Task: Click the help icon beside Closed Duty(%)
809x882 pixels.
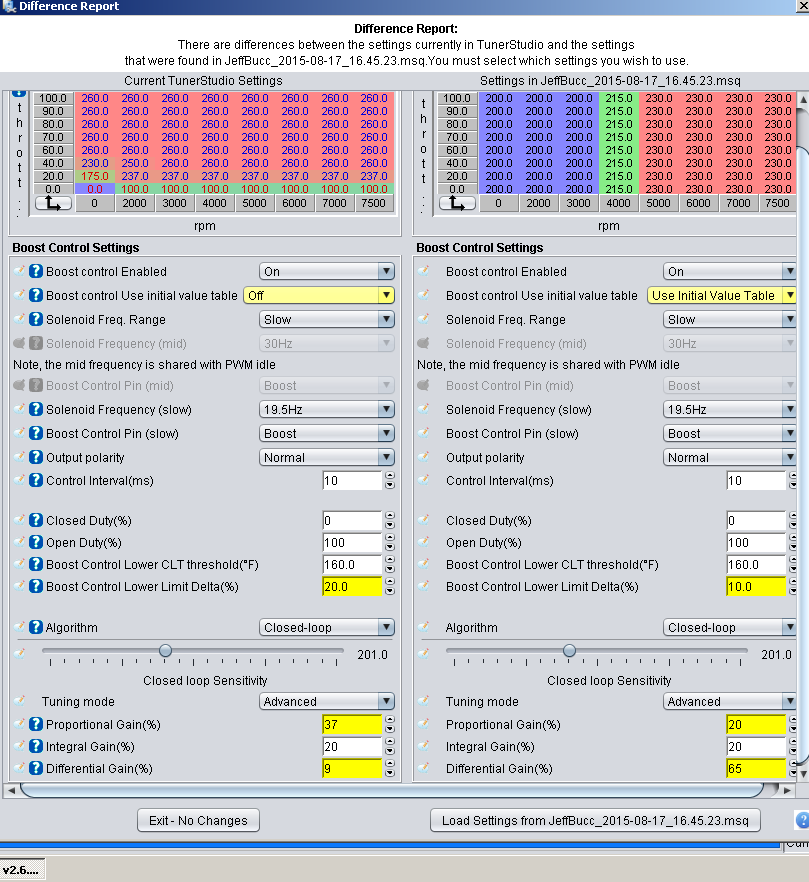Action: pos(36,520)
